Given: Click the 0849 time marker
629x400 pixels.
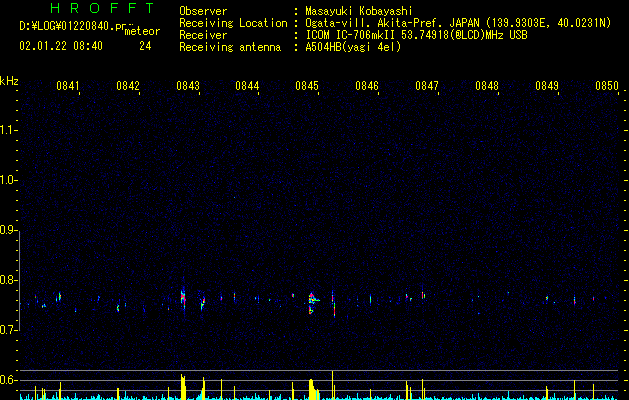Looking at the screenshot, I should 547,85.
